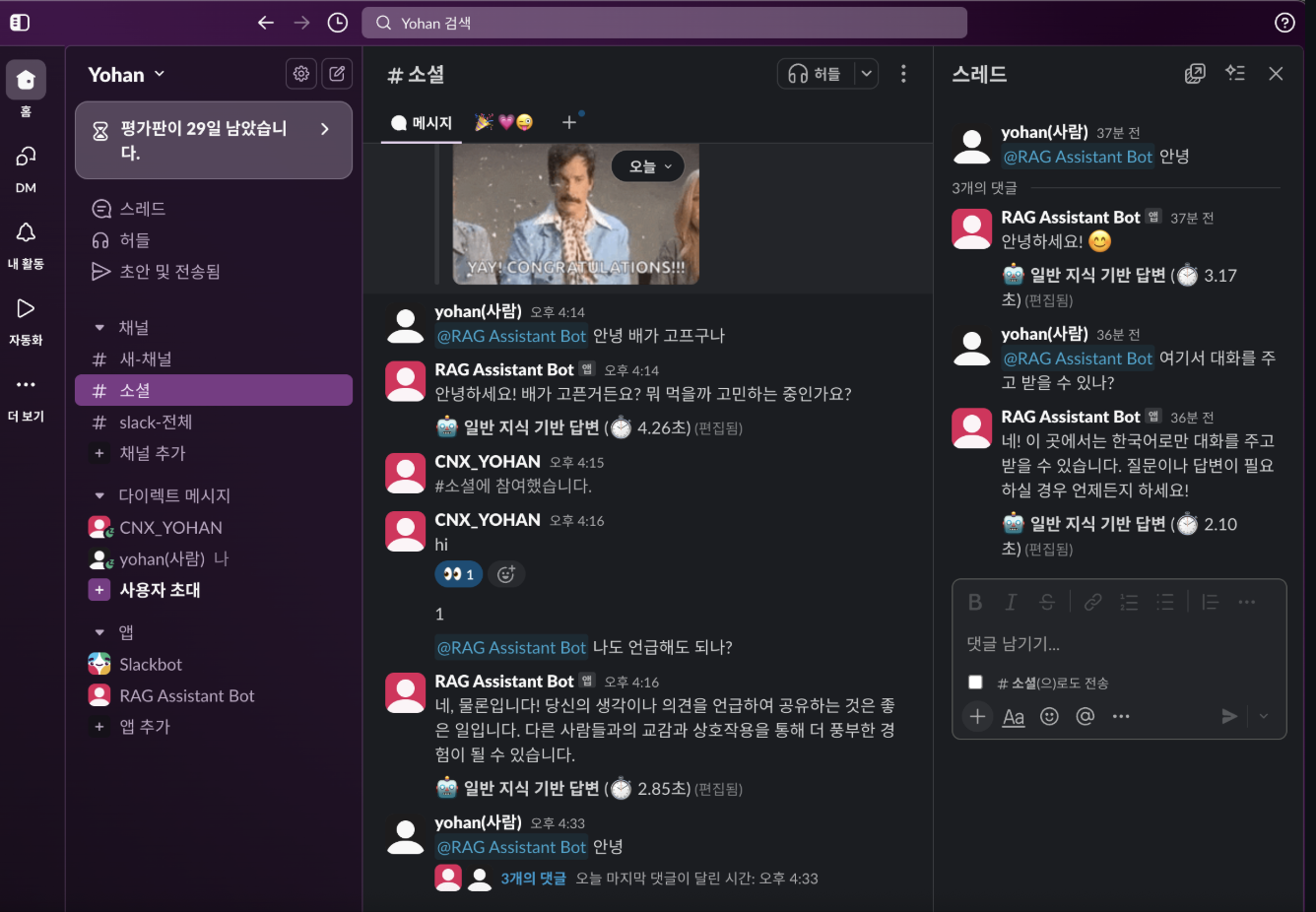Click 사용자 초대 in the sidebar

[160, 590]
